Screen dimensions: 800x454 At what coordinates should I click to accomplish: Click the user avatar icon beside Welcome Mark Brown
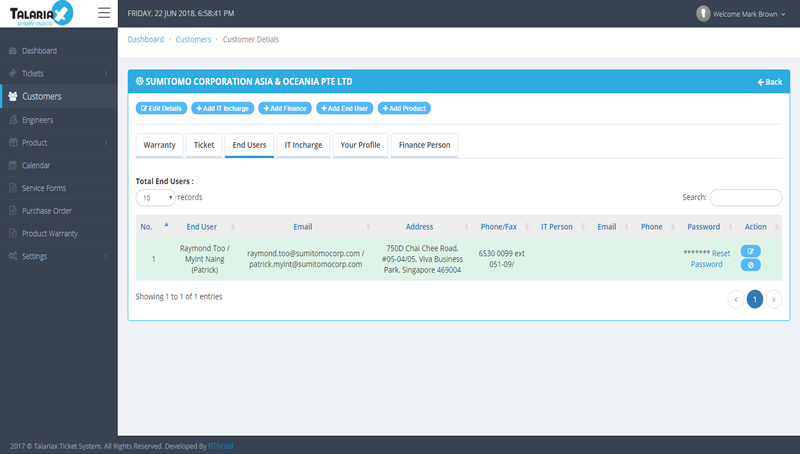pyautogui.click(x=703, y=14)
